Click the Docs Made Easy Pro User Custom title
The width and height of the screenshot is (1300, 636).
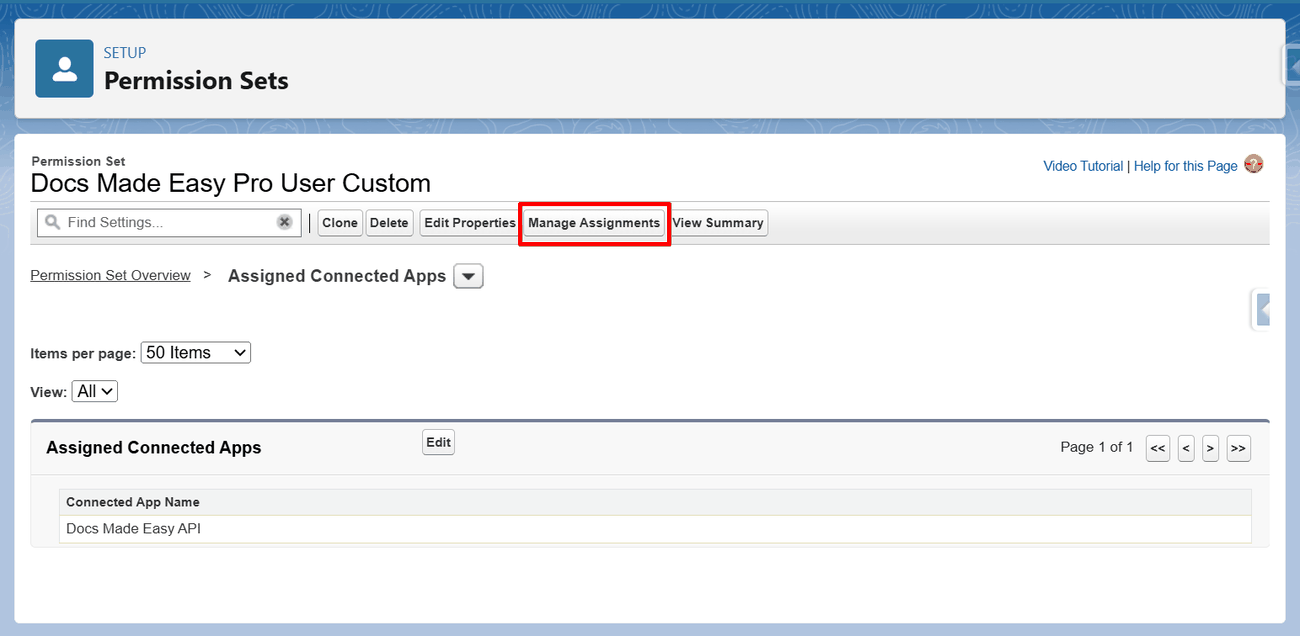[231, 183]
